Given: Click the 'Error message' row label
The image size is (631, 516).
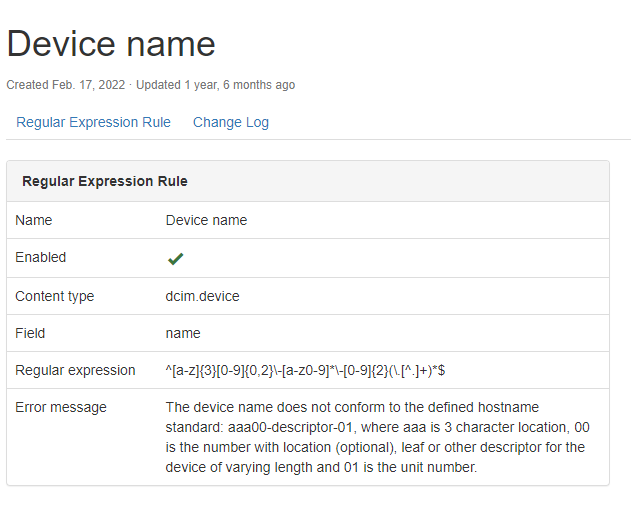Looking at the screenshot, I should click(x=61, y=407).
